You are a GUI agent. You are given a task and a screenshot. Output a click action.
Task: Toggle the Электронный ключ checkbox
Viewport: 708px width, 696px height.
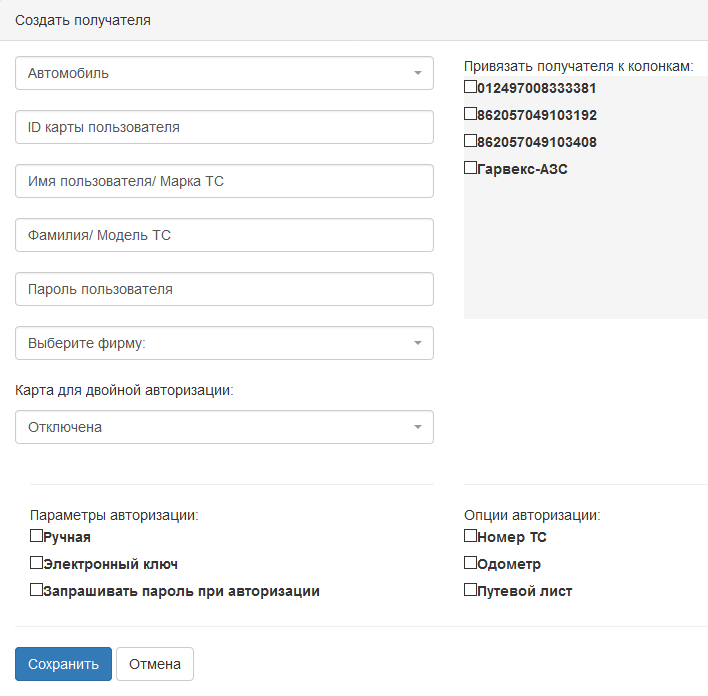pyautogui.click(x=37, y=563)
